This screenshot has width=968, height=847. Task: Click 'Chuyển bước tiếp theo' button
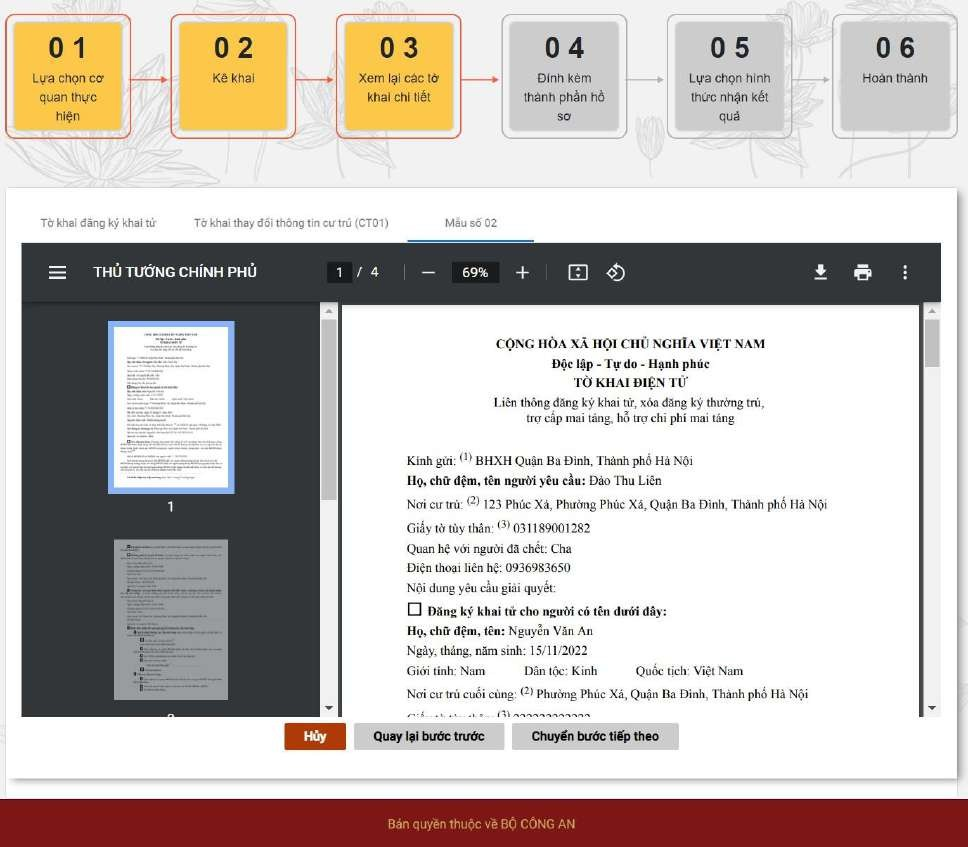click(595, 736)
